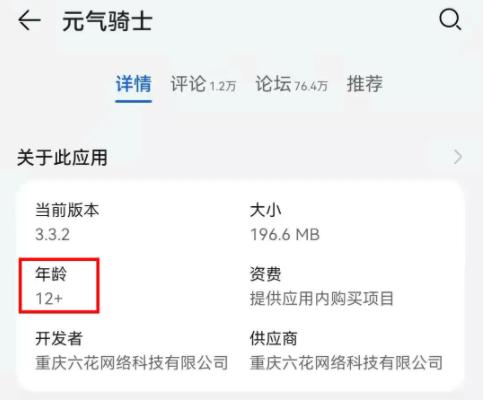Select the 当前版本 3.3.2 entry
Viewport: 484px width, 403px height.
[67, 222]
